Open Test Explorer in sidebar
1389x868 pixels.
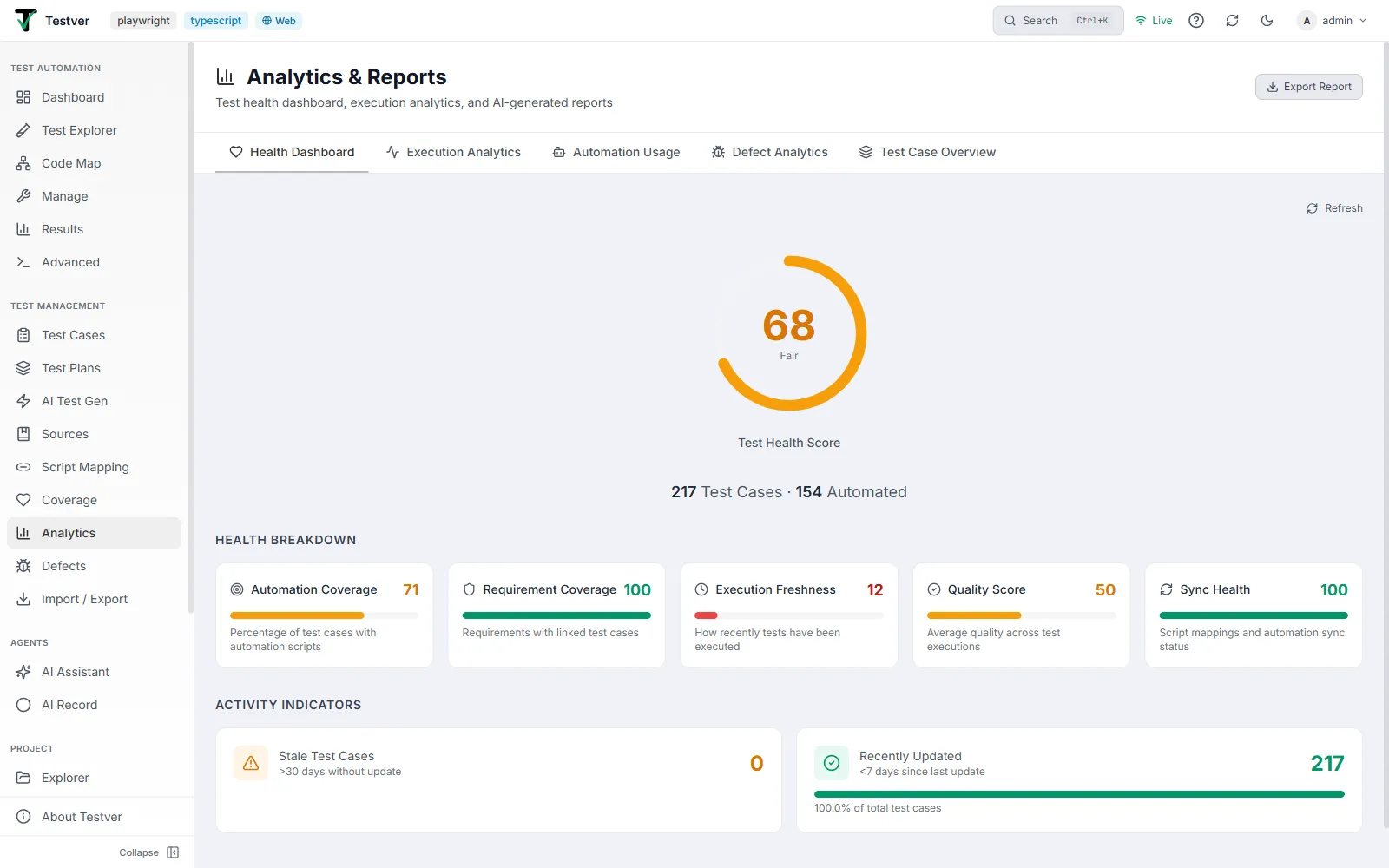click(94, 130)
